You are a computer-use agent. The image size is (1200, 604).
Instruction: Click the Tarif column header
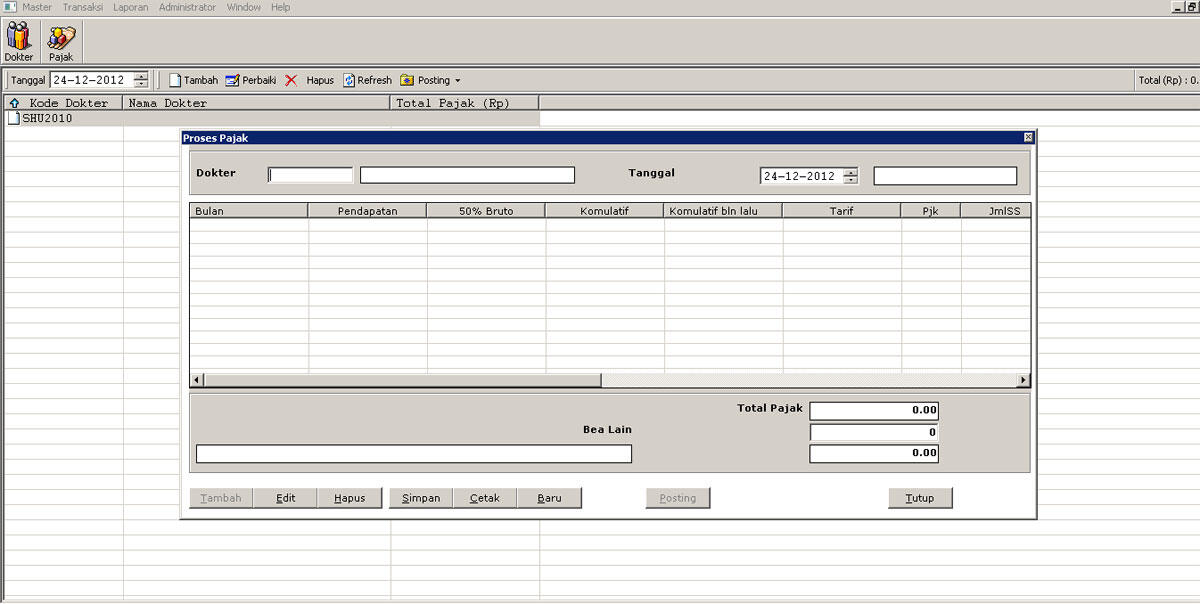tap(841, 211)
